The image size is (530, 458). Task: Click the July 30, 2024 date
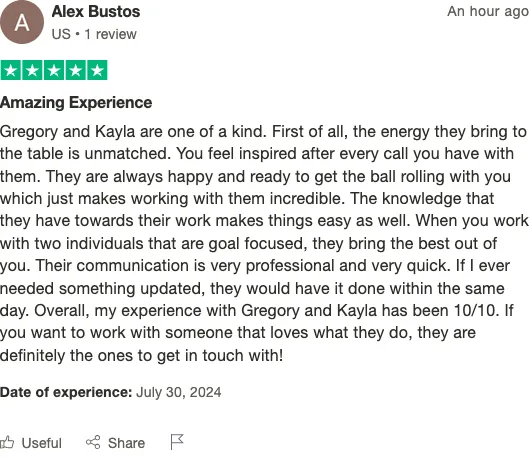[x=178, y=392]
